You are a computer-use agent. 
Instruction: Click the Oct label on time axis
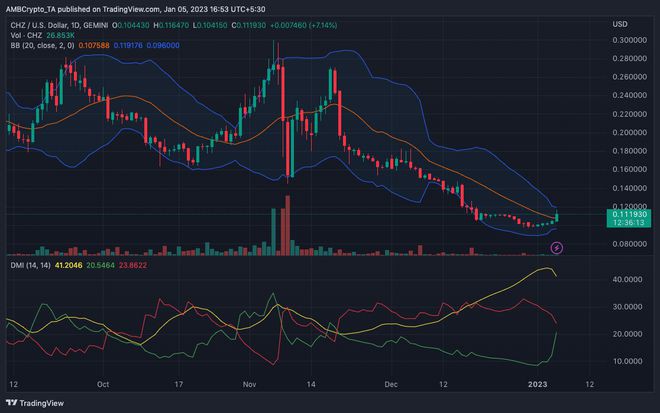103,381
